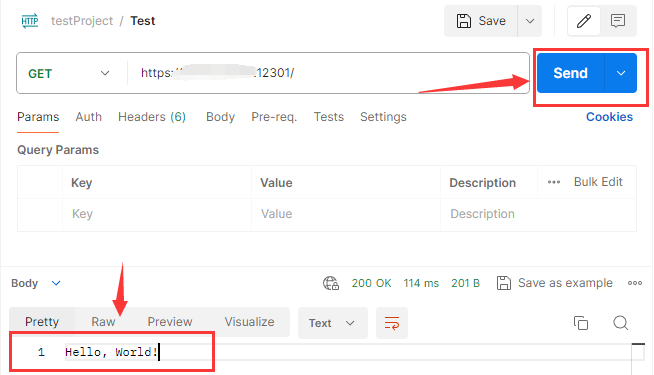Click Bulk Edit
This screenshot has width=654, height=375.
pos(598,182)
